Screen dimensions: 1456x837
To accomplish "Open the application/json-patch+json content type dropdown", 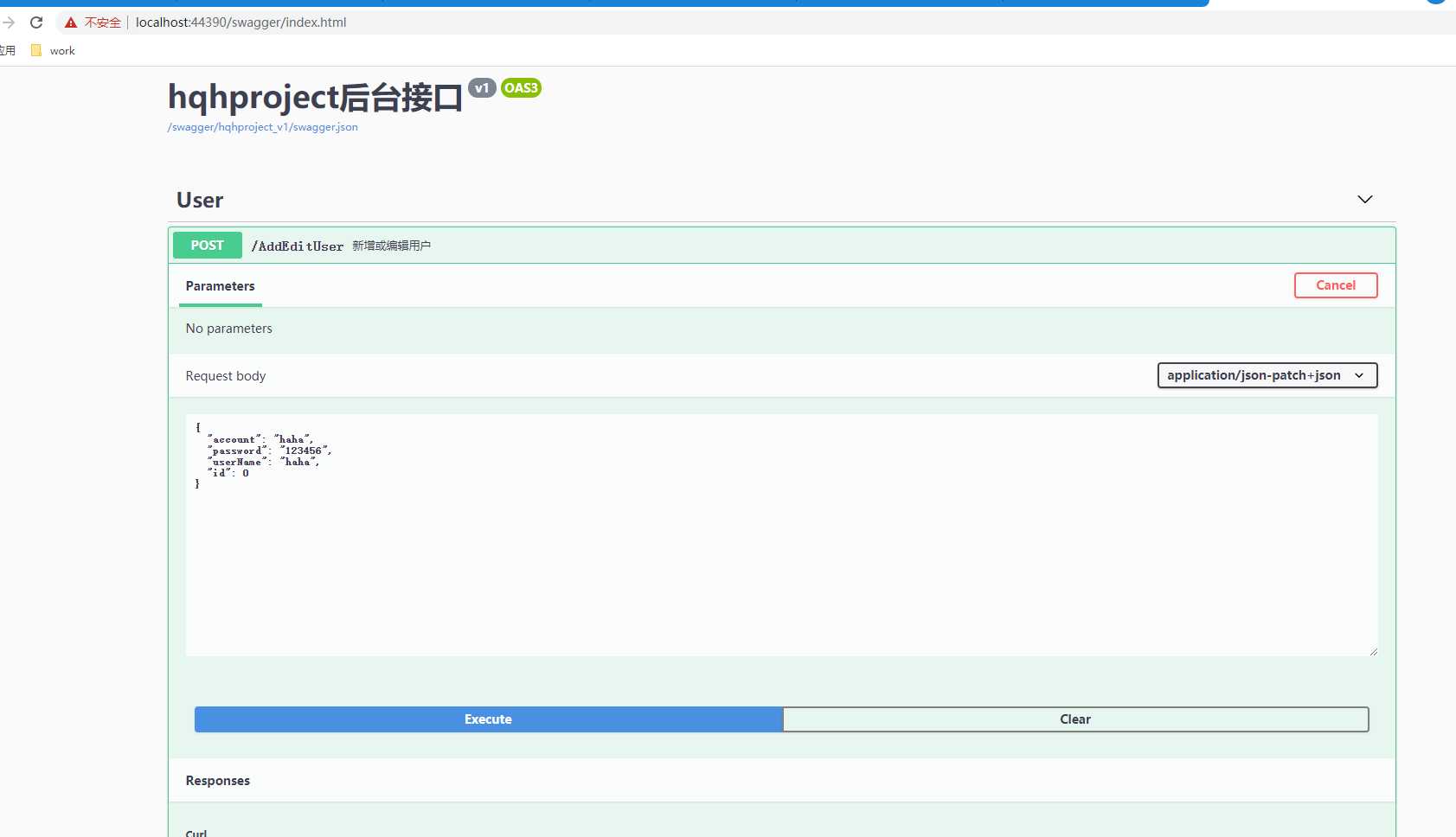I will [x=1267, y=375].
